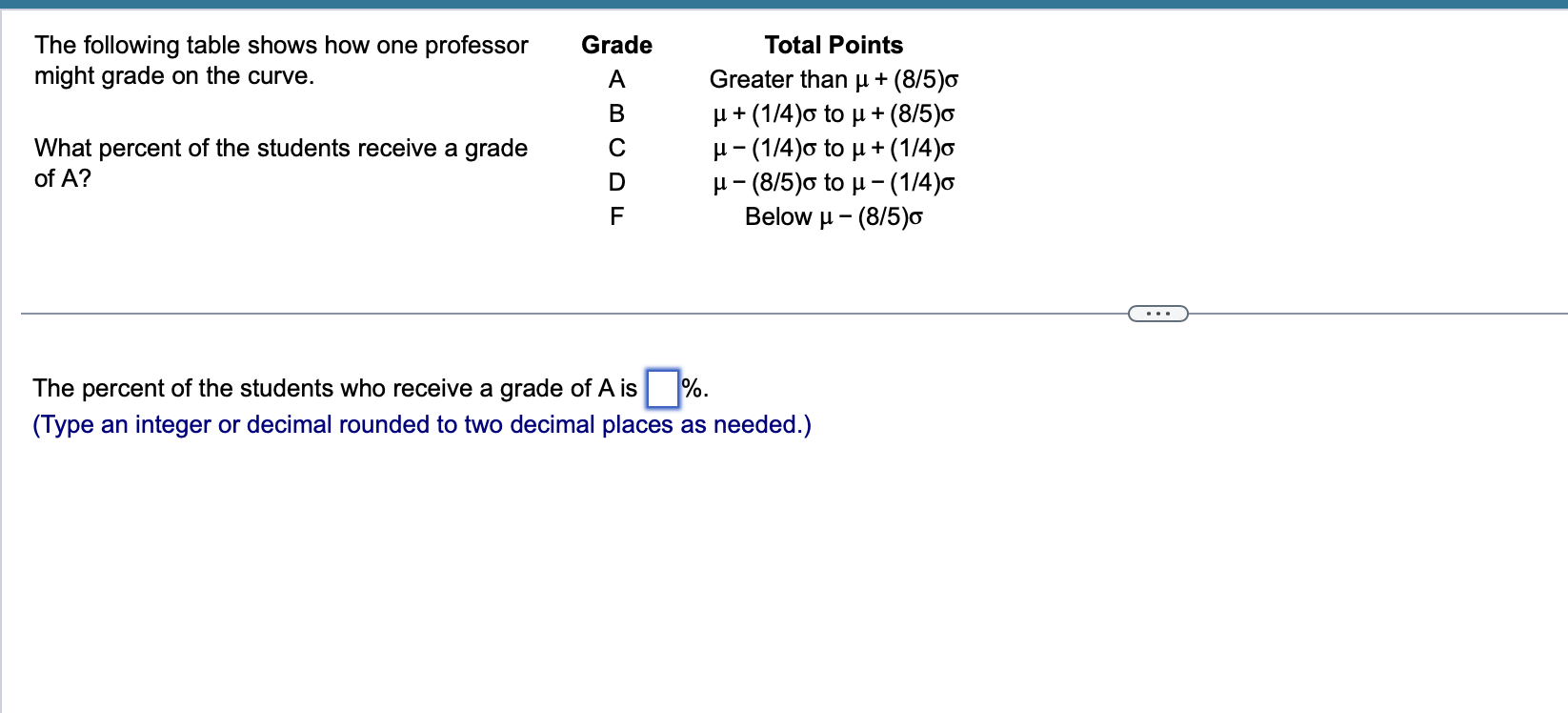
Task: Select the Grade column header
Action: click(x=616, y=45)
